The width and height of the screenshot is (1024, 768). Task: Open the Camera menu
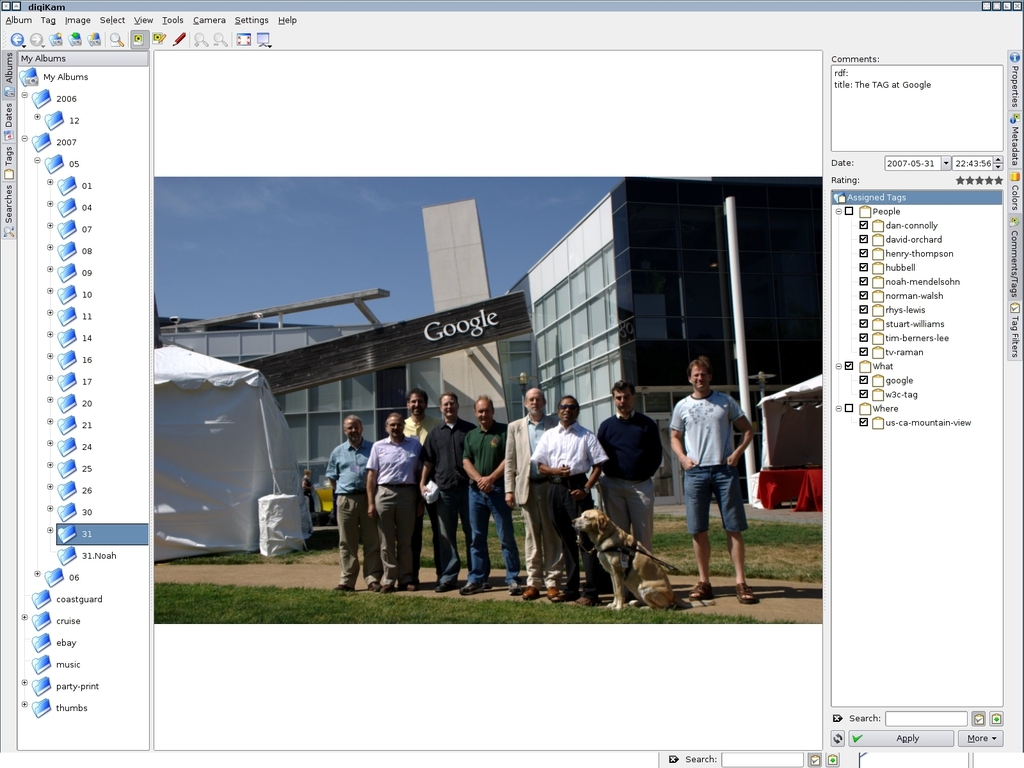point(209,20)
